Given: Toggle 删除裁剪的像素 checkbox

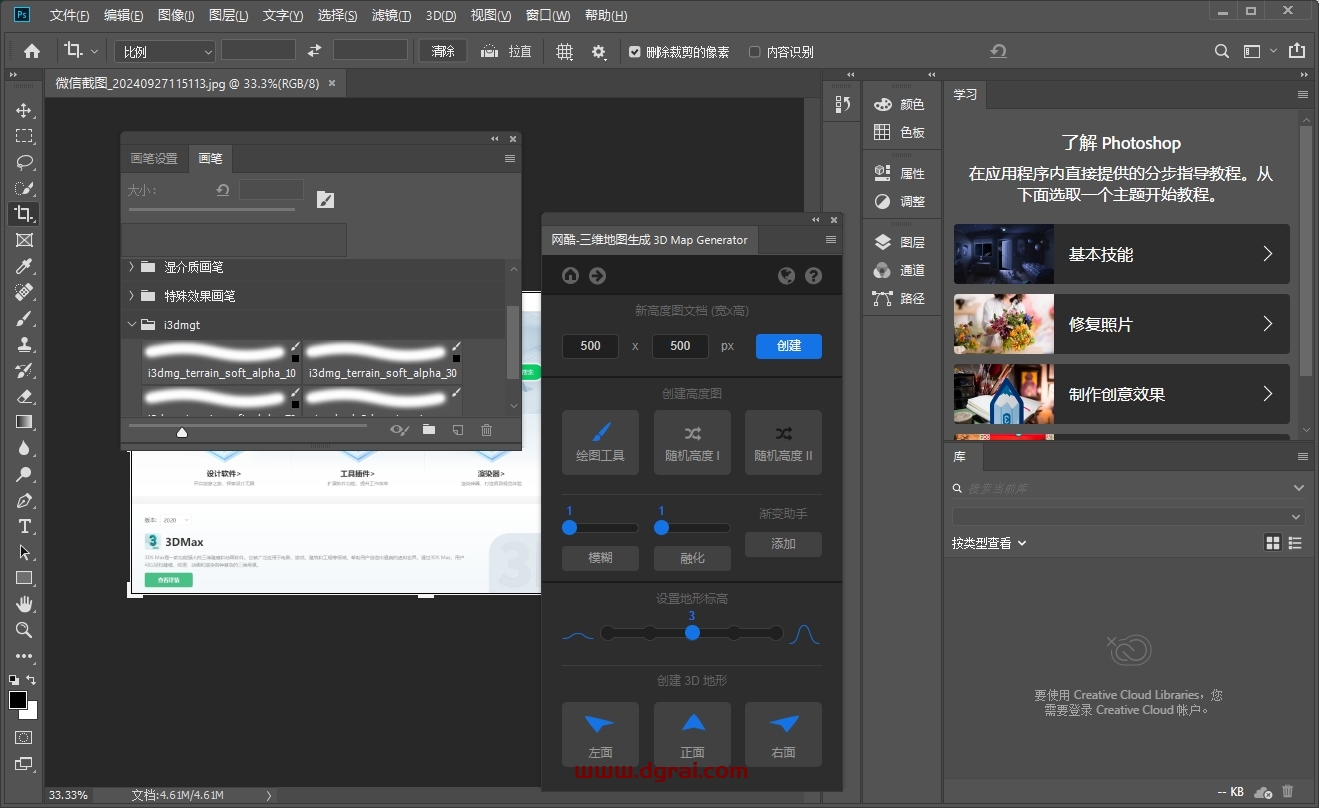Looking at the screenshot, I should point(634,51).
